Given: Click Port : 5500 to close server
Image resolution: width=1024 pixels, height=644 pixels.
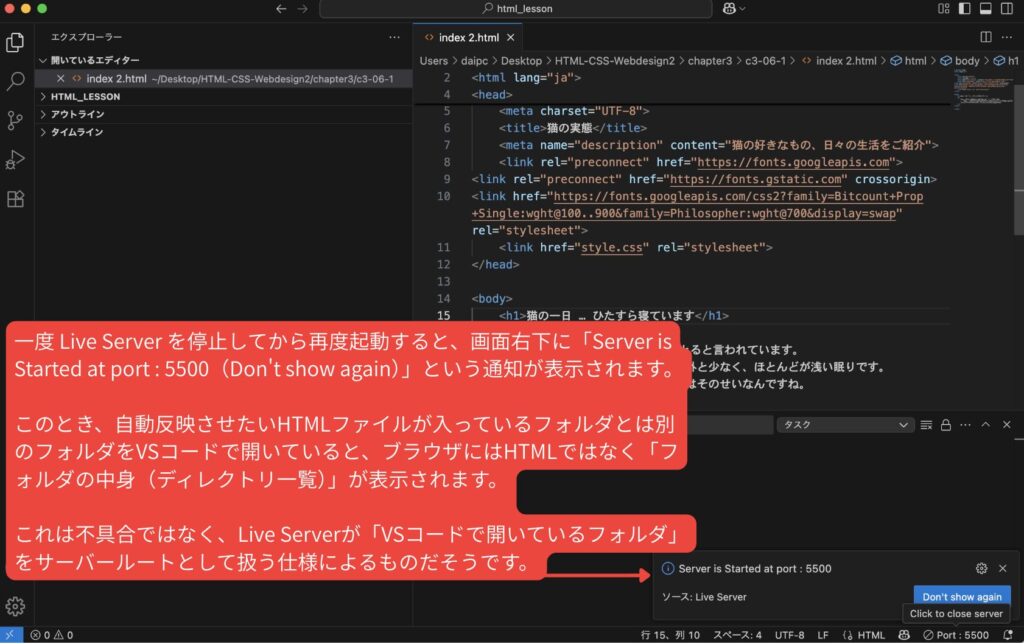Looking at the screenshot, I should (956, 635).
